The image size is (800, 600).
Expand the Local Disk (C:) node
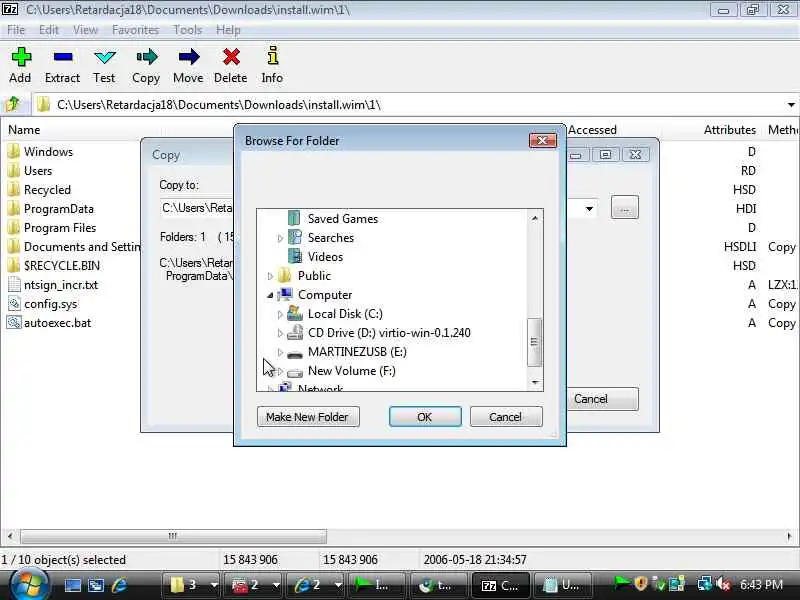[x=280, y=314]
